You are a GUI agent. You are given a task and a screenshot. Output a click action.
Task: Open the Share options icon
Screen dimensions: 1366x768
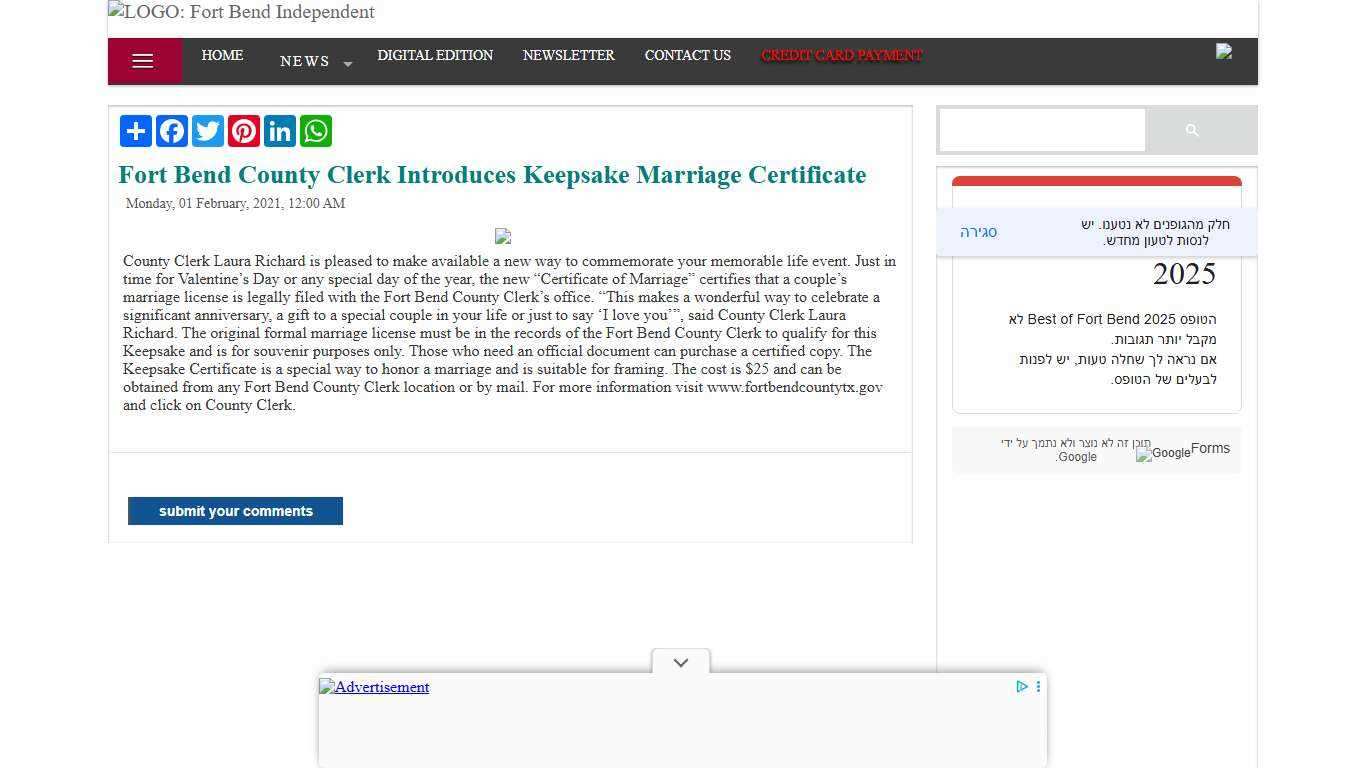[x=135, y=130]
